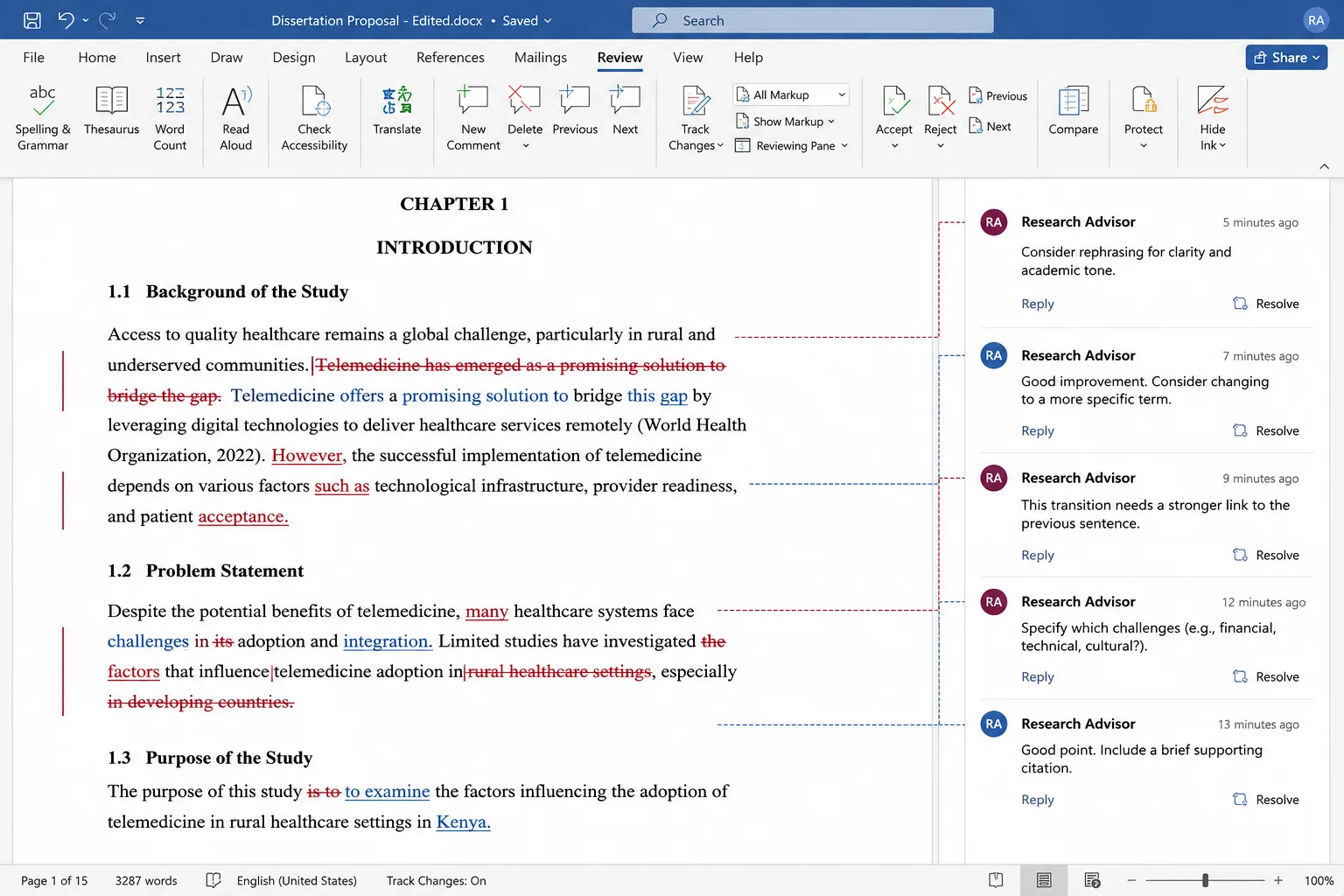Viewport: 1344px width, 896px height.
Task: Reject the current tracked change
Action: [941, 108]
